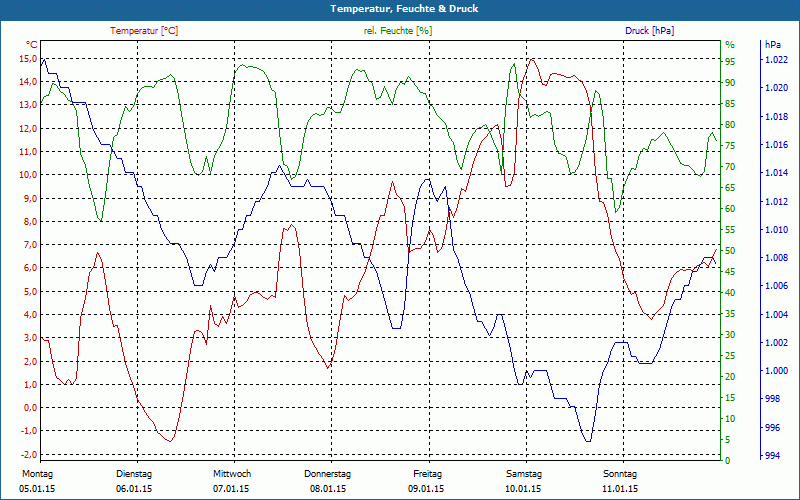
Task: Click the 'Donnerstag' day label
Action: pos(328,474)
